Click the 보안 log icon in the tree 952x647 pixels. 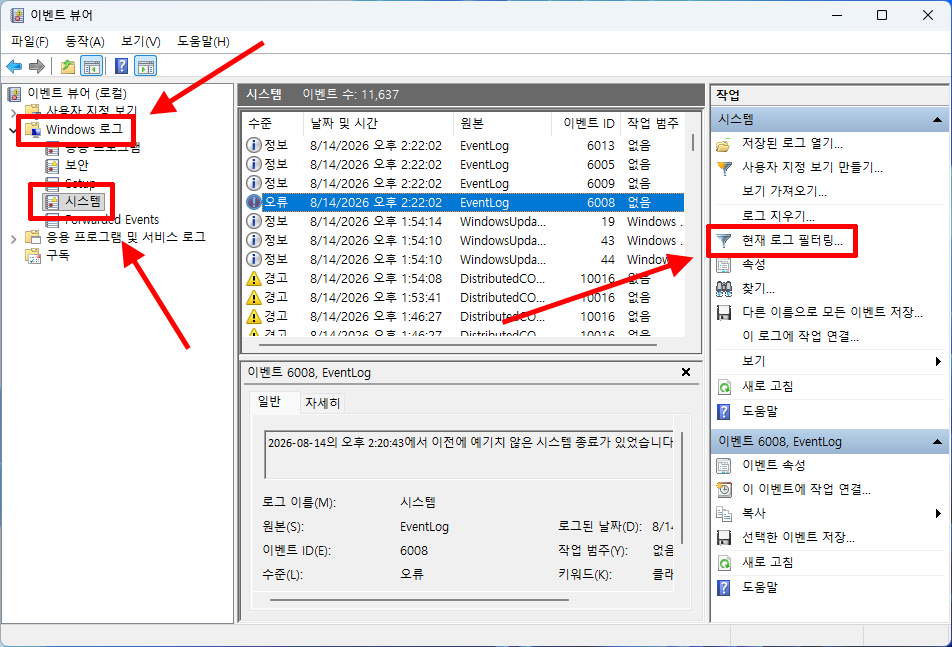(53, 166)
